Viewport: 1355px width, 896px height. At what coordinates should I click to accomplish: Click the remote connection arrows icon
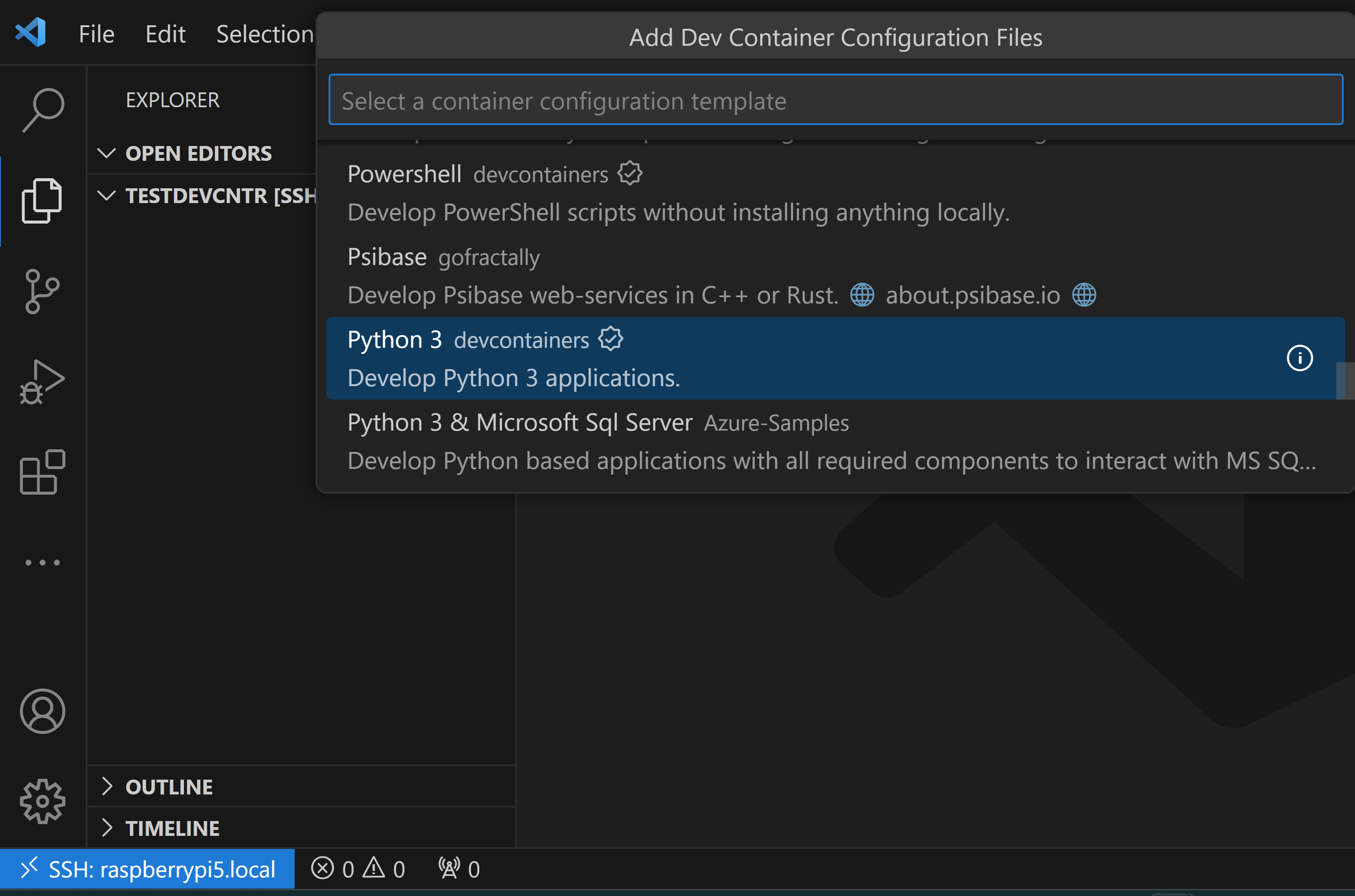29,868
